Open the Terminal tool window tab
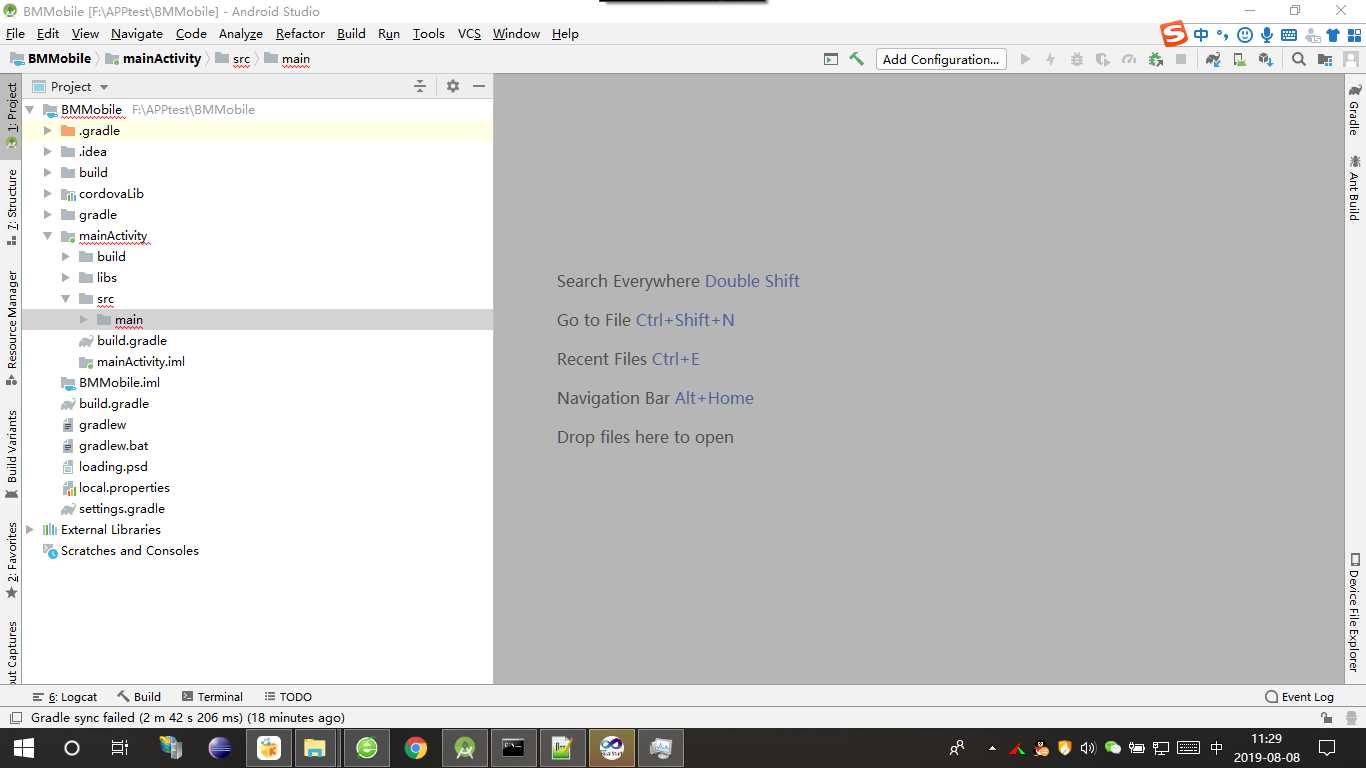Screen dimensions: 1366x768 pyautogui.click(x=212, y=697)
